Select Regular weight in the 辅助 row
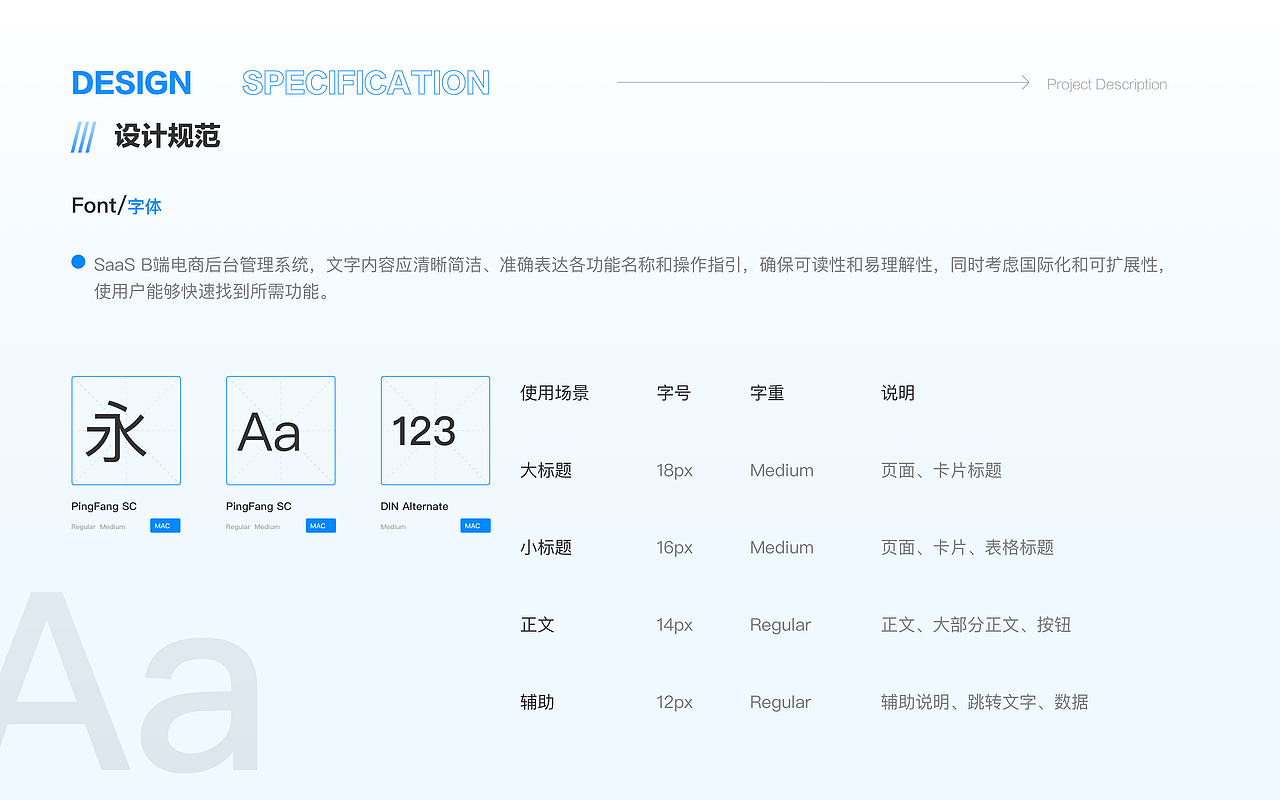The image size is (1280, 800). (x=780, y=702)
